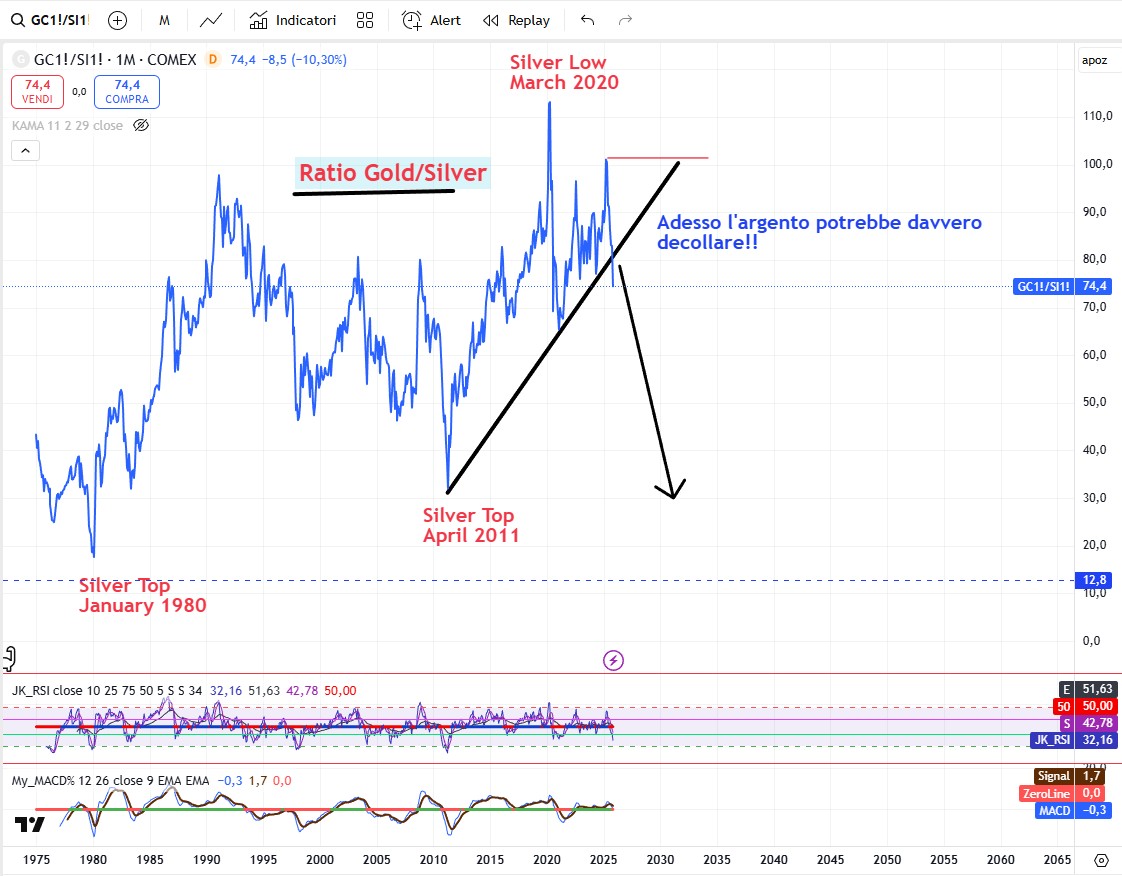
Task: Click the purple lightning event icon
Action: (613, 660)
